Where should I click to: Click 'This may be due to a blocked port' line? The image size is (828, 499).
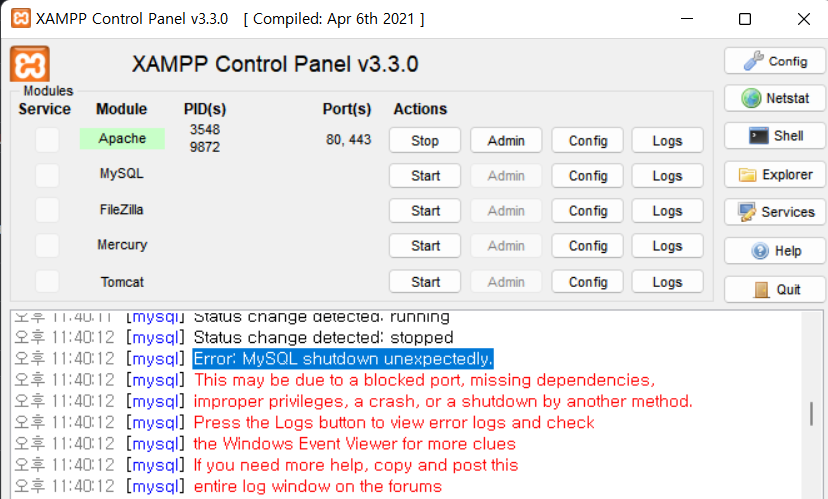[424, 380]
